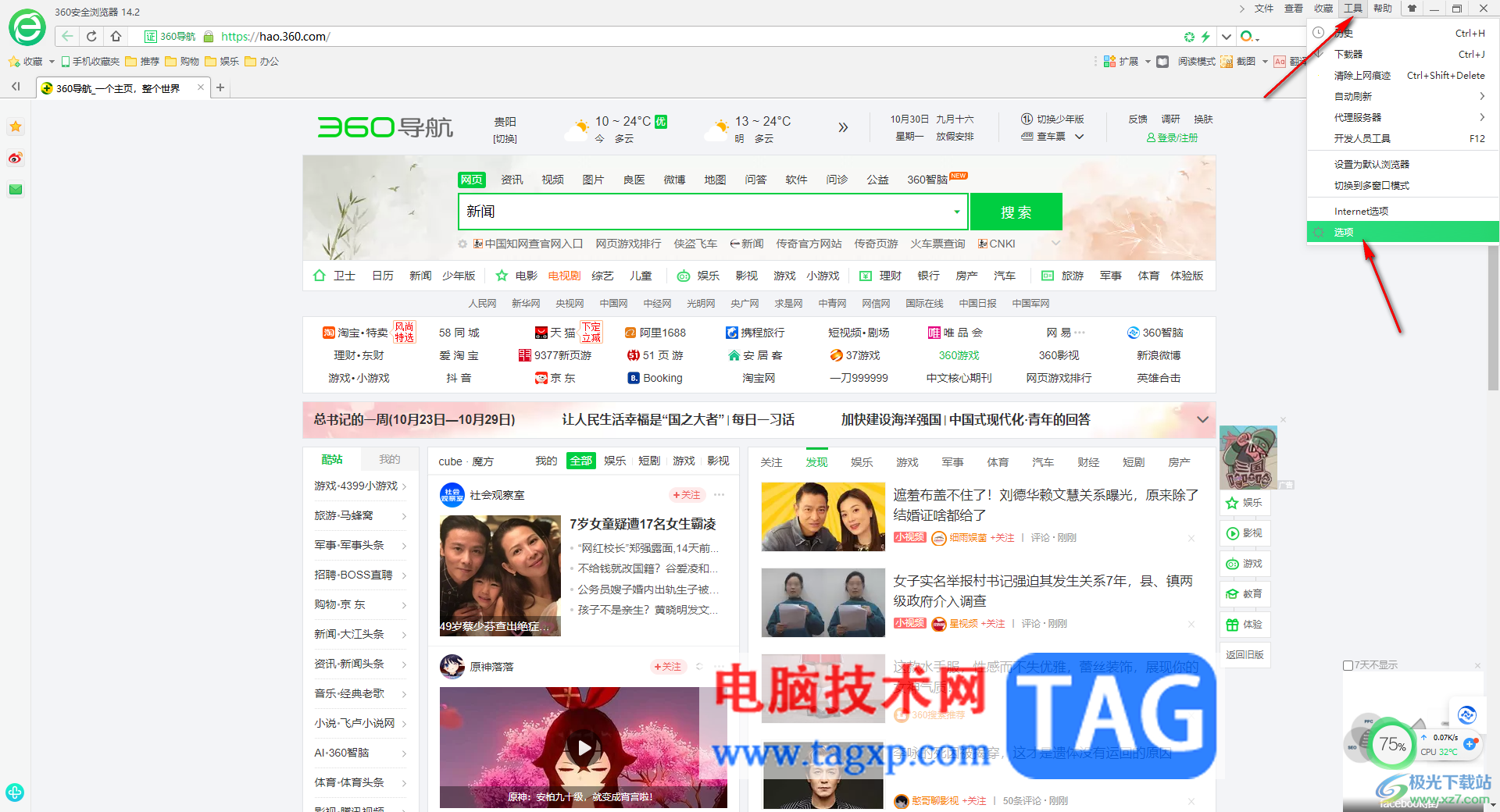Select the 历史 menu entry
This screenshot has width=1500, height=812.
point(1402,33)
